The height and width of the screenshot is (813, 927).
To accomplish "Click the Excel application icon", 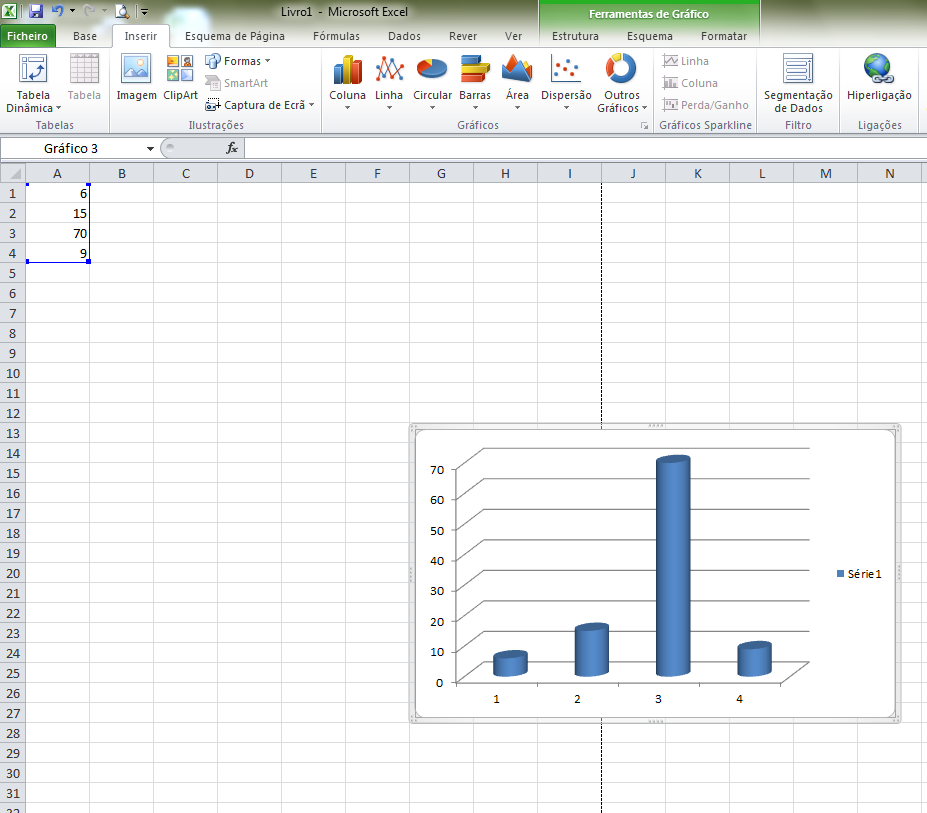I will [10, 11].
